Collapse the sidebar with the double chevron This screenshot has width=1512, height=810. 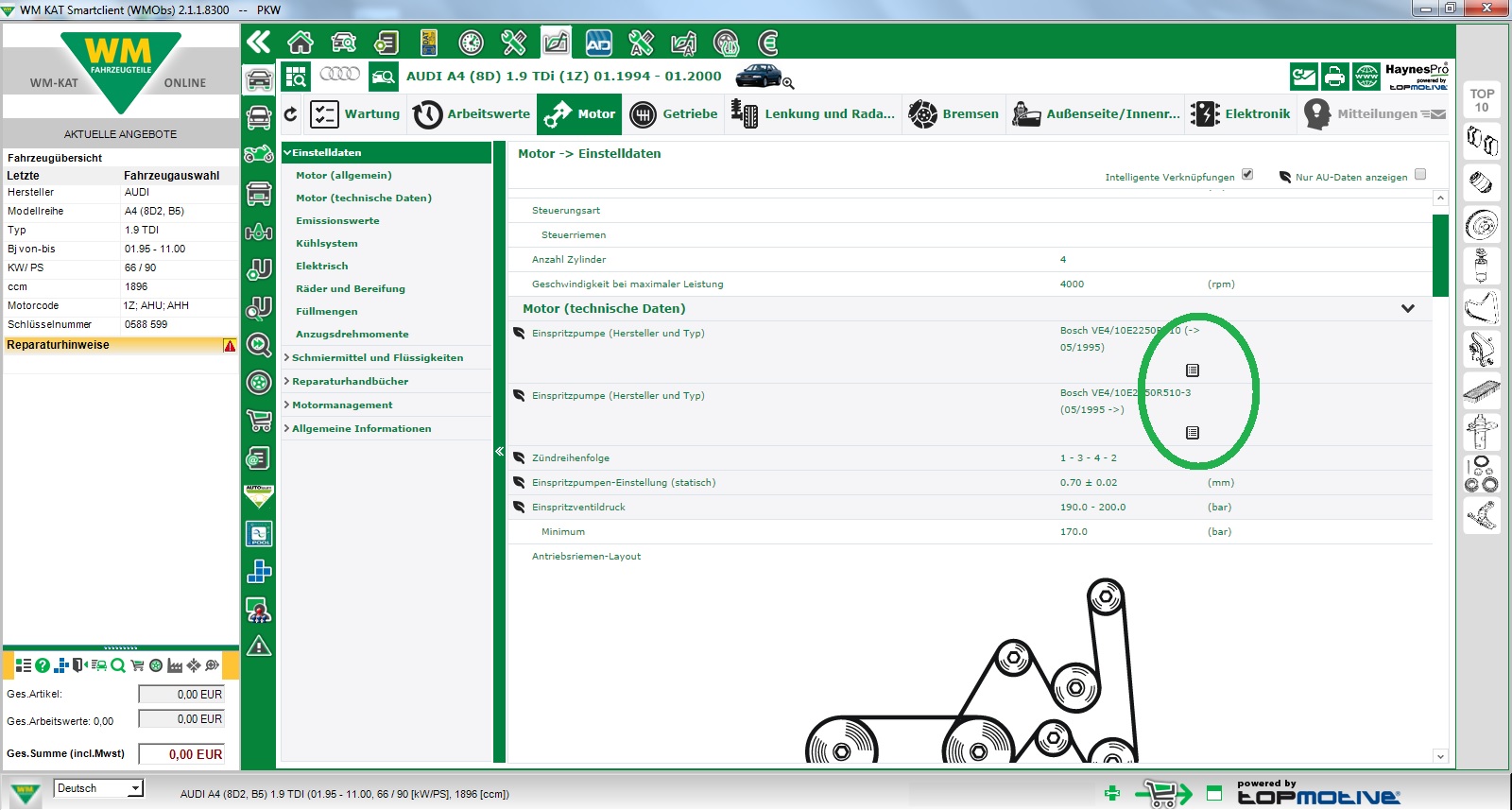[x=258, y=42]
